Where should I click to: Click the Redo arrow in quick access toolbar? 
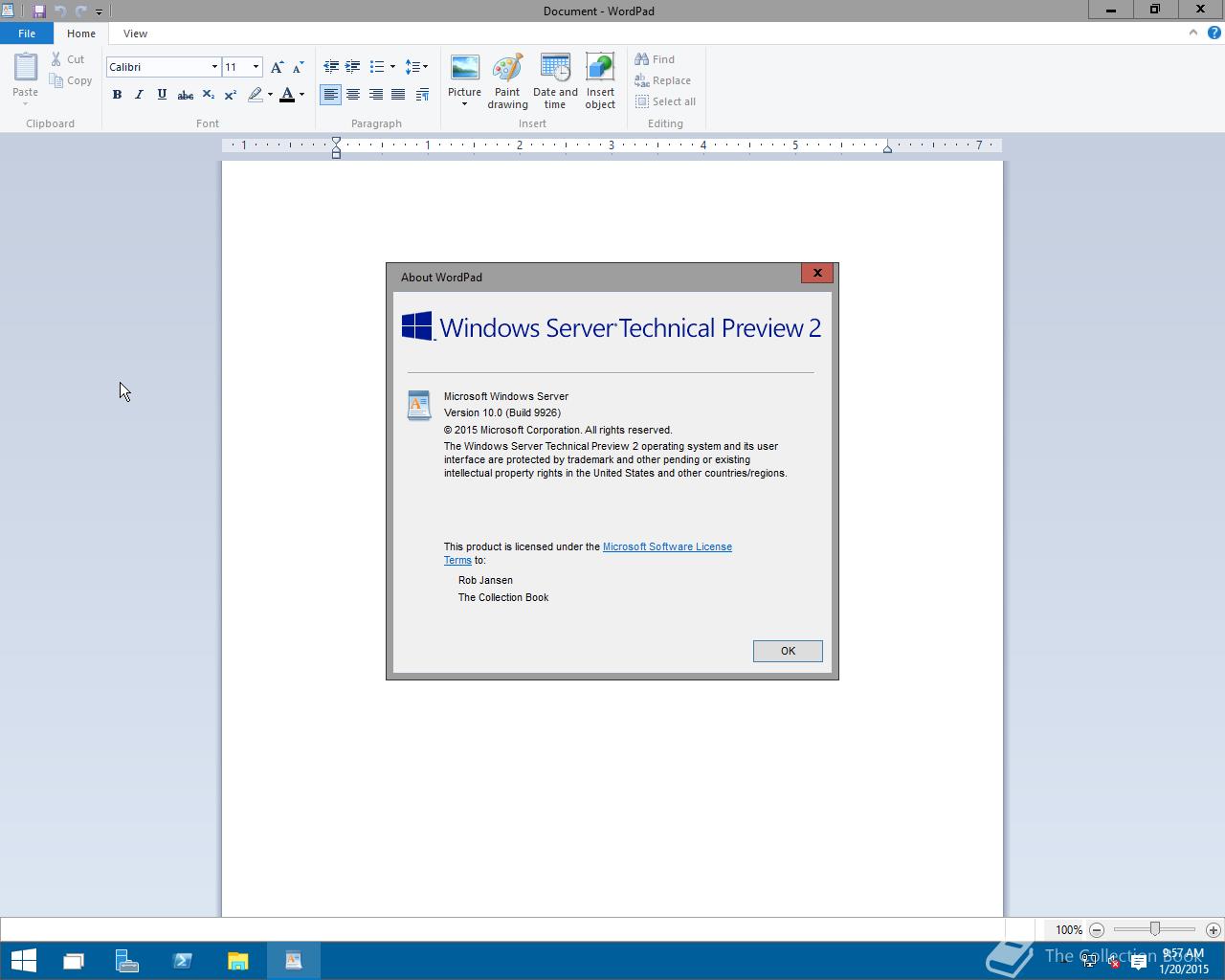point(80,11)
